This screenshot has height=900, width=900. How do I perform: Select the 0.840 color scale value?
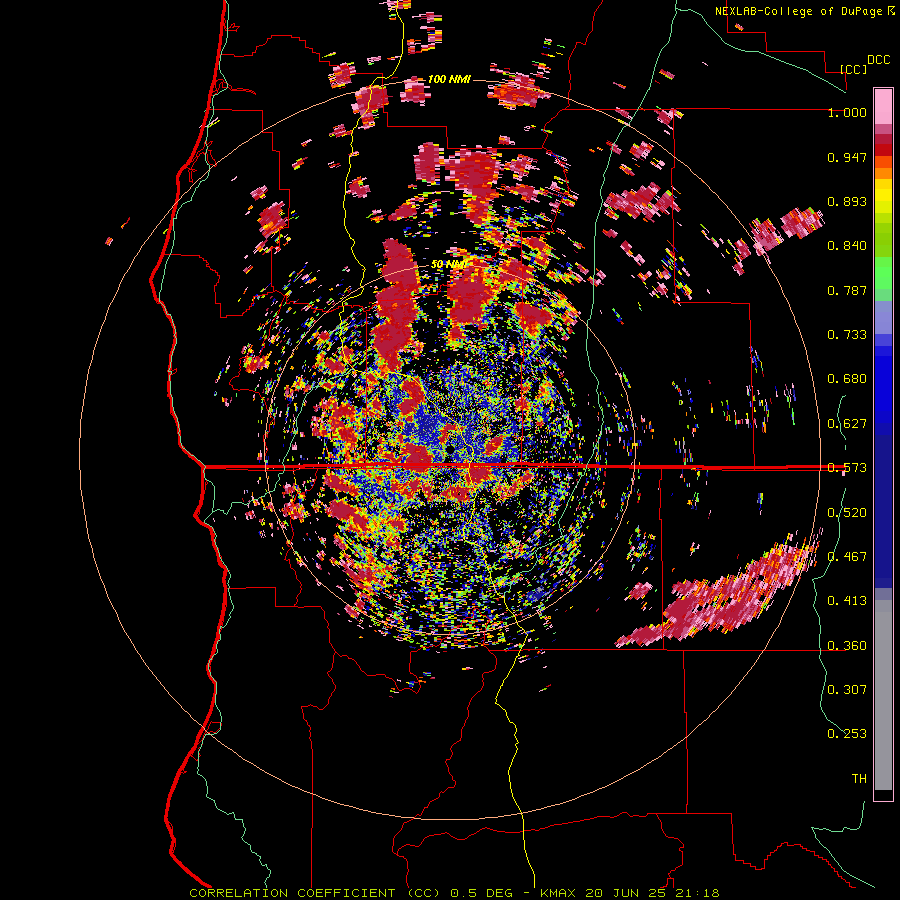coord(847,246)
